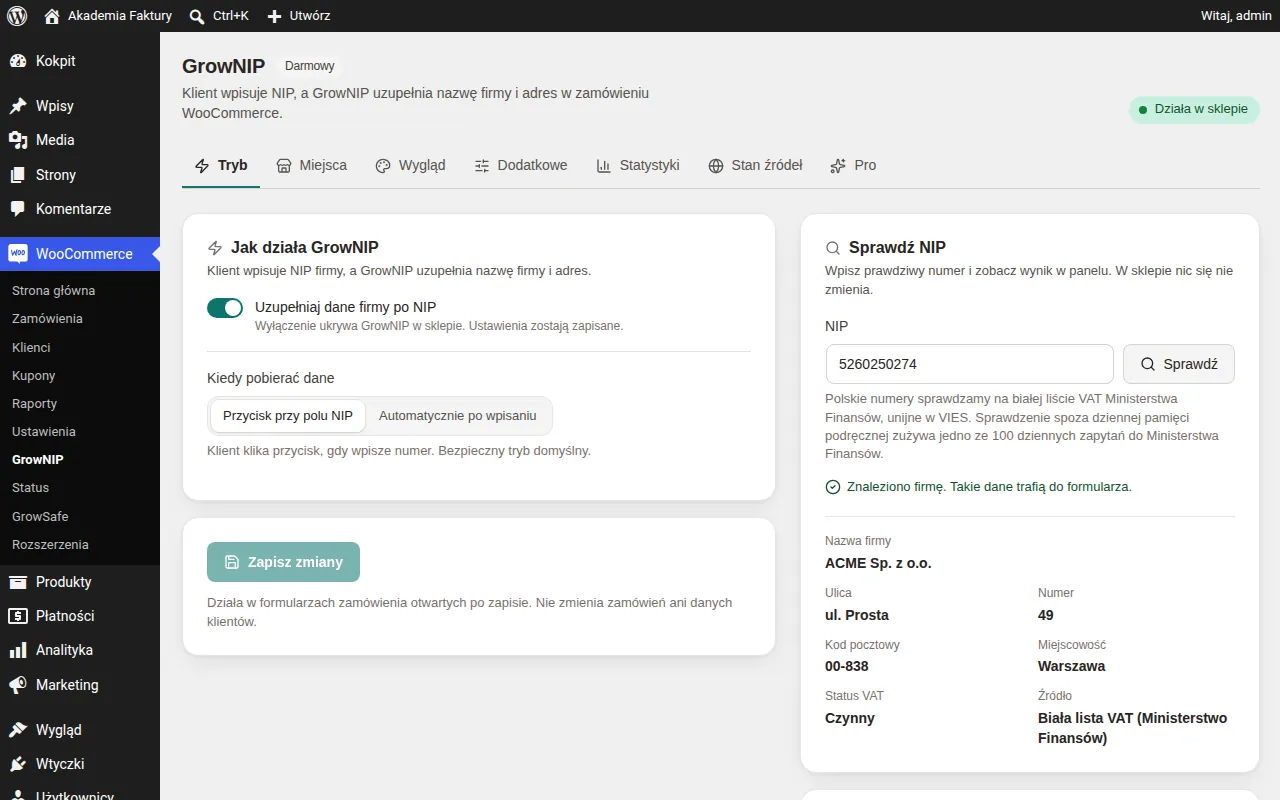This screenshot has height=800, width=1280.
Task: Open Kupony submenu item
Action: tap(33, 375)
